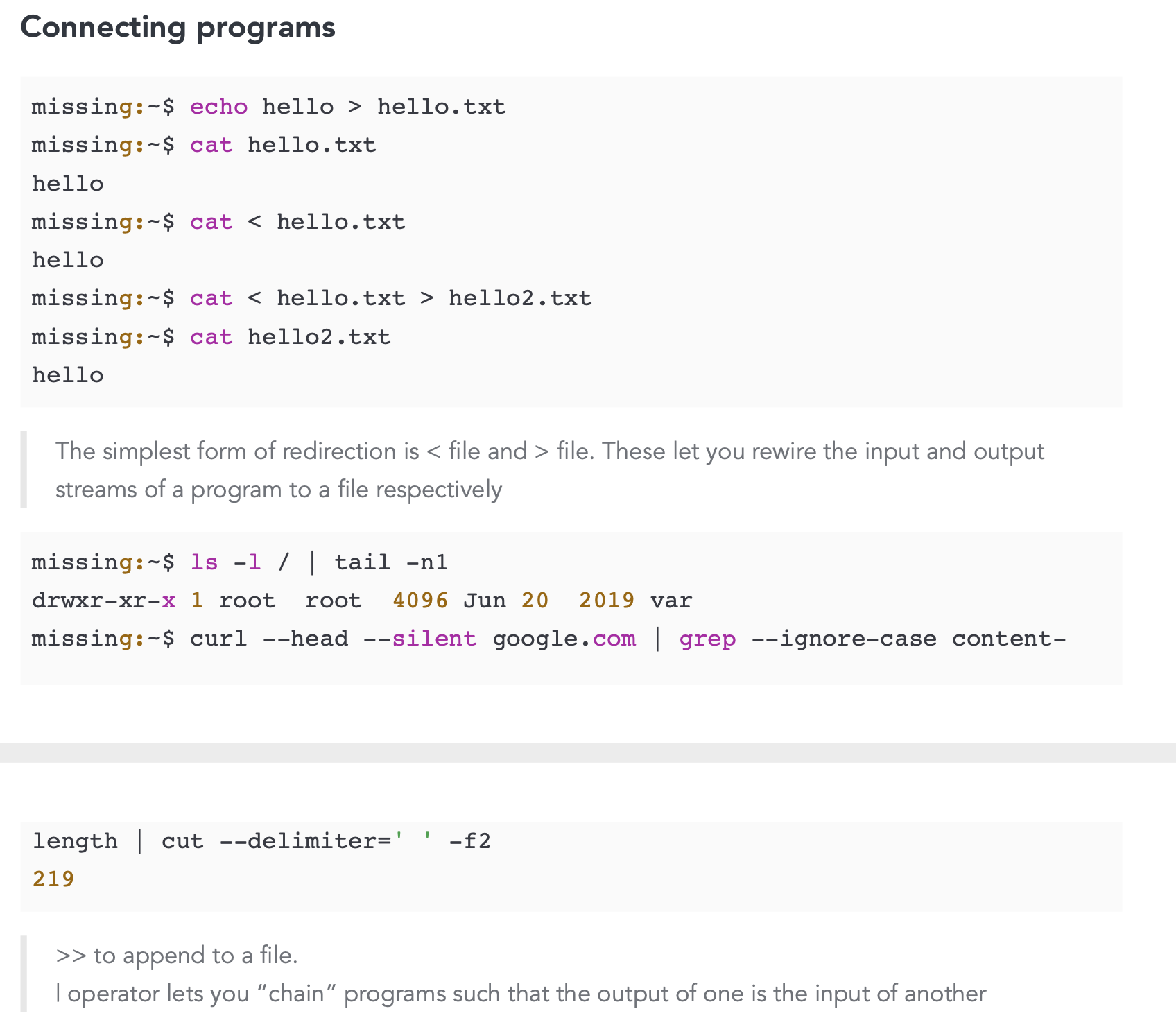Click the "cut --delimiter" text

276,841
